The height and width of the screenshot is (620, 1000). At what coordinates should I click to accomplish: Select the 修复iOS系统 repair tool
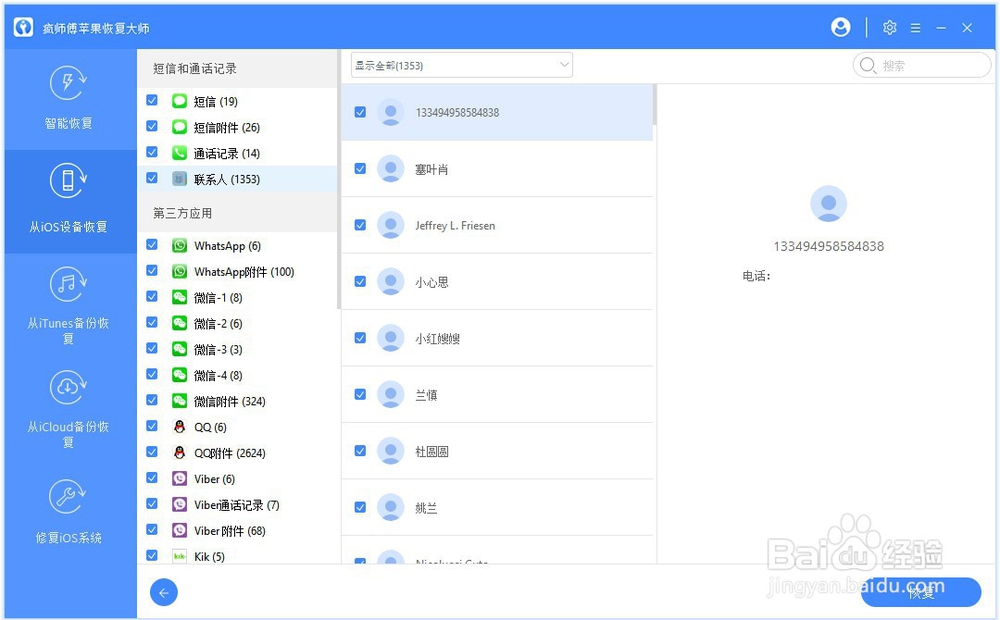[x=67, y=512]
